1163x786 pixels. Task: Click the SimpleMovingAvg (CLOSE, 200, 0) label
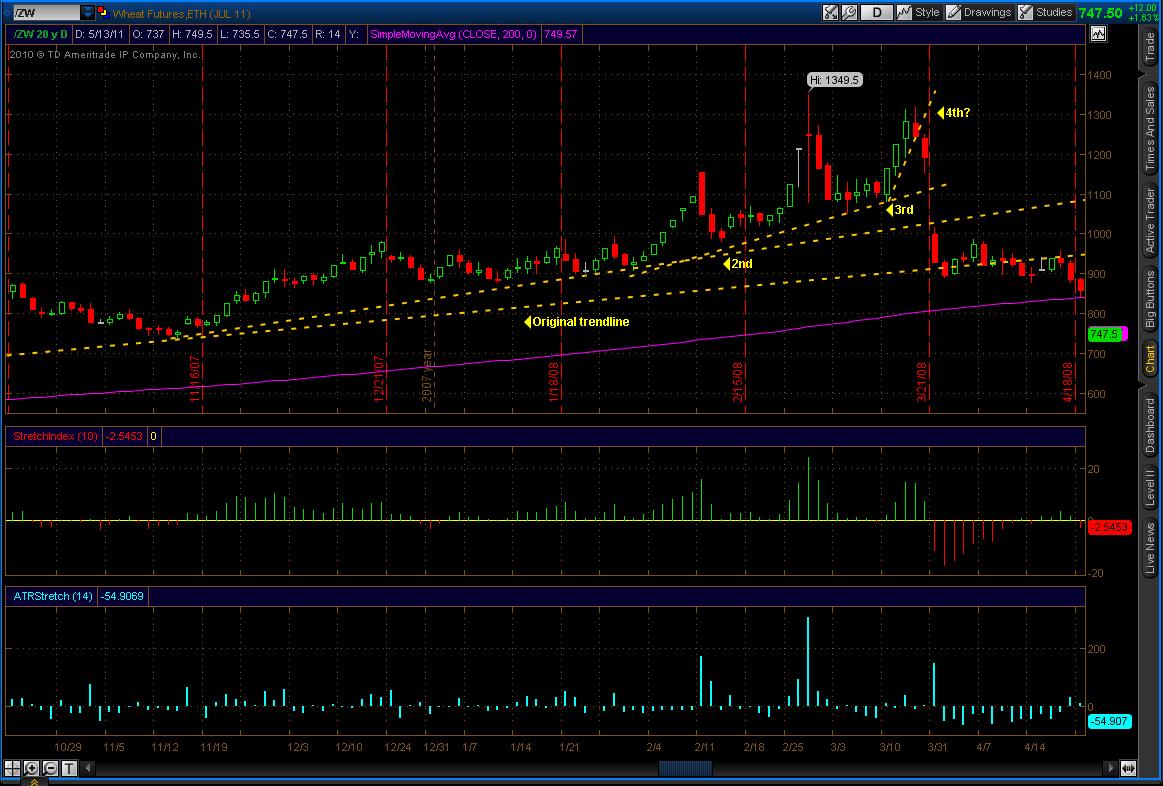pyautogui.click(x=454, y=34)
